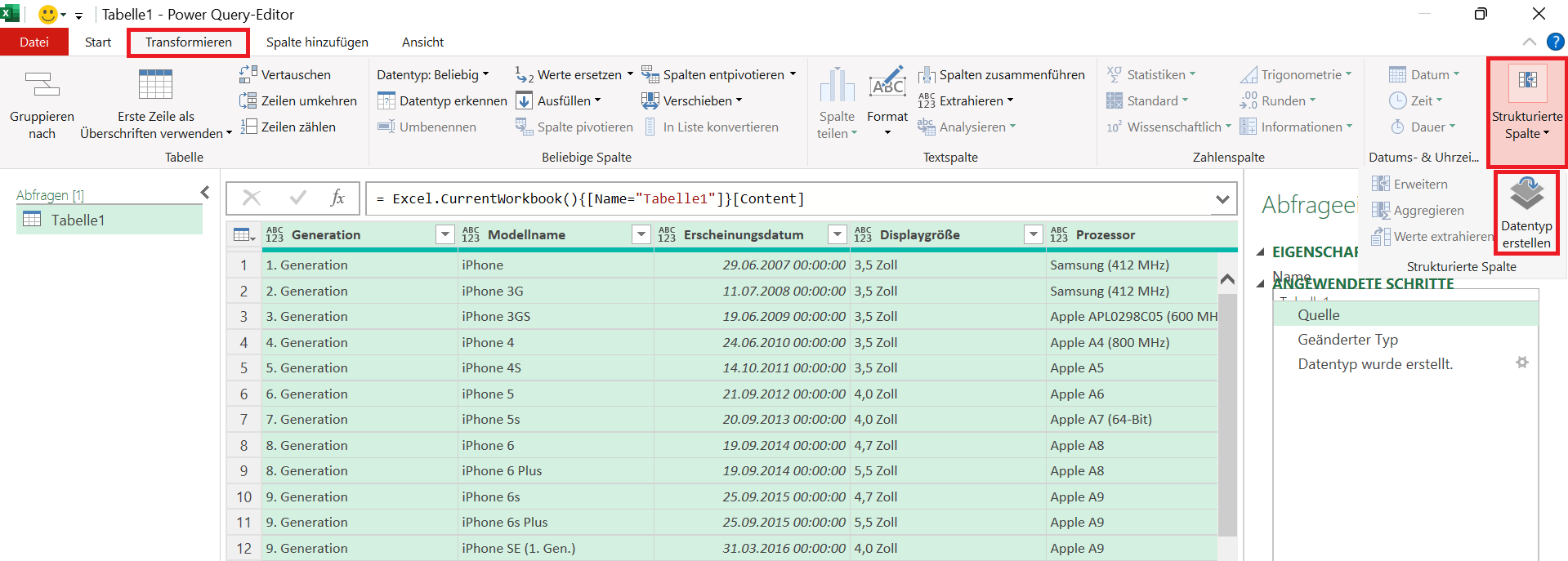Open the Dauer menu
The width and height of the screenshot is (1568, 561).
click(1423, 127)
